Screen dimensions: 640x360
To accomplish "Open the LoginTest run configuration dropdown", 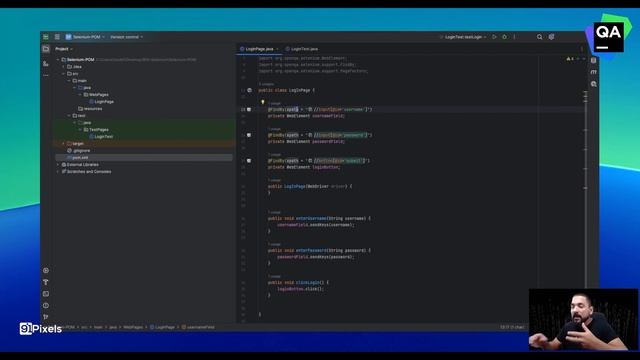I will pyautogui.click(x=463, y=37).
